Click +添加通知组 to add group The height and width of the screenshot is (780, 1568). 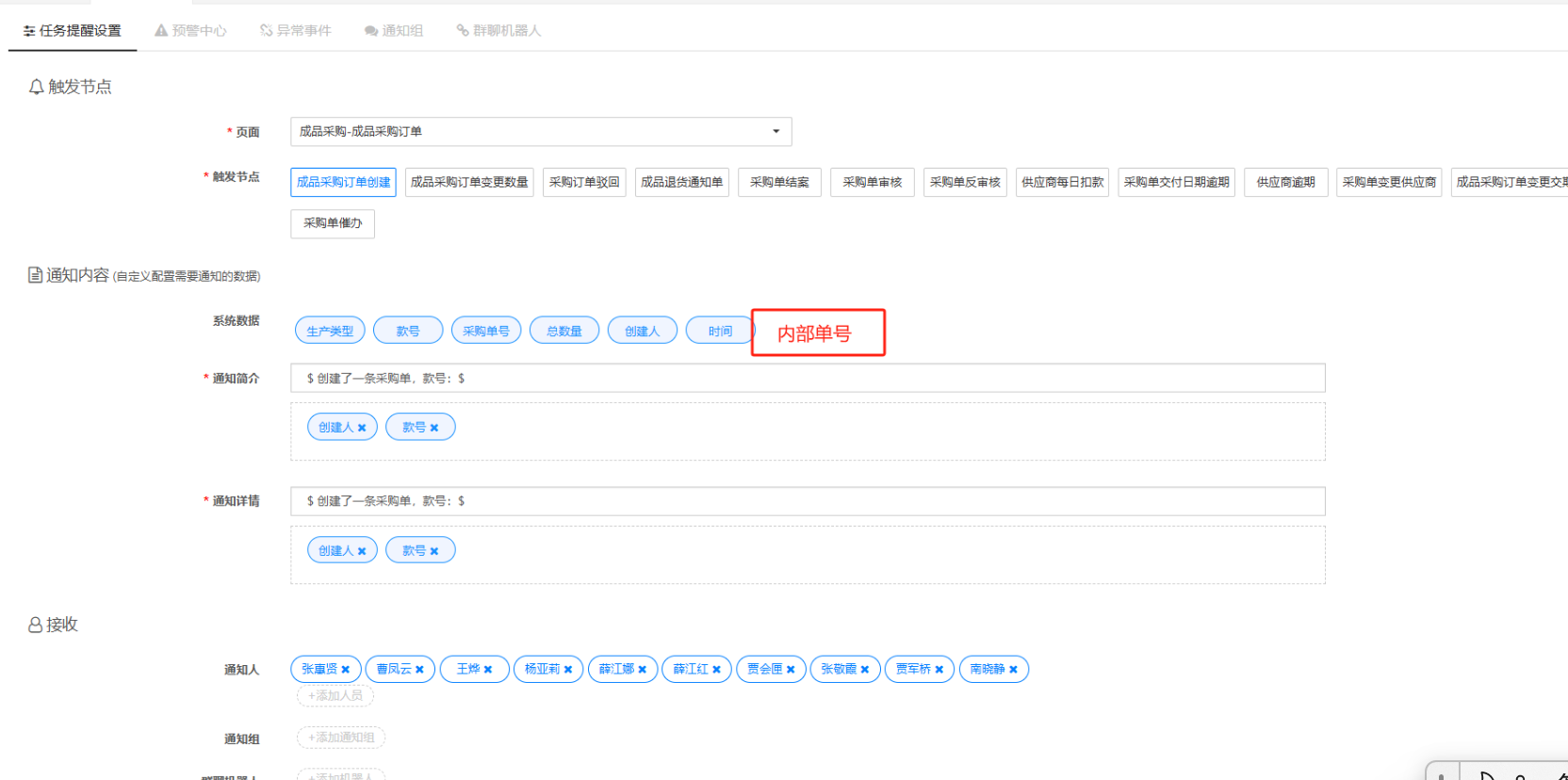point(341,738)
